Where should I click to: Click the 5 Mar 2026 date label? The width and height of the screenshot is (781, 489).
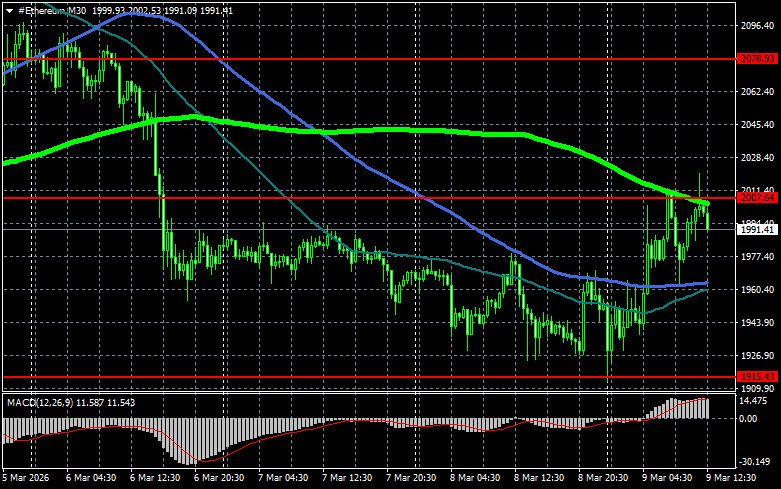click(x=26, y=478)
